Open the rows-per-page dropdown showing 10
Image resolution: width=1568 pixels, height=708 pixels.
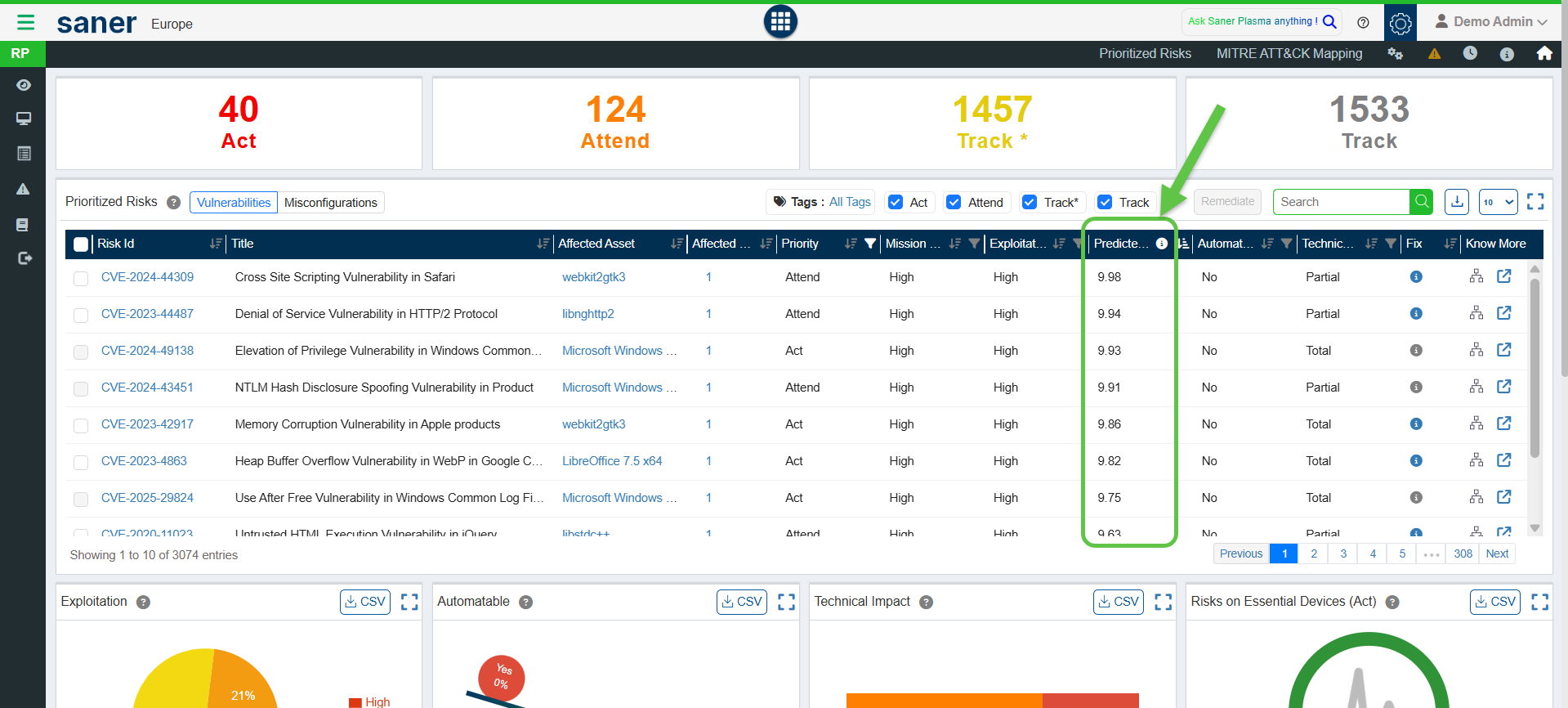[x=1497, y=202]
